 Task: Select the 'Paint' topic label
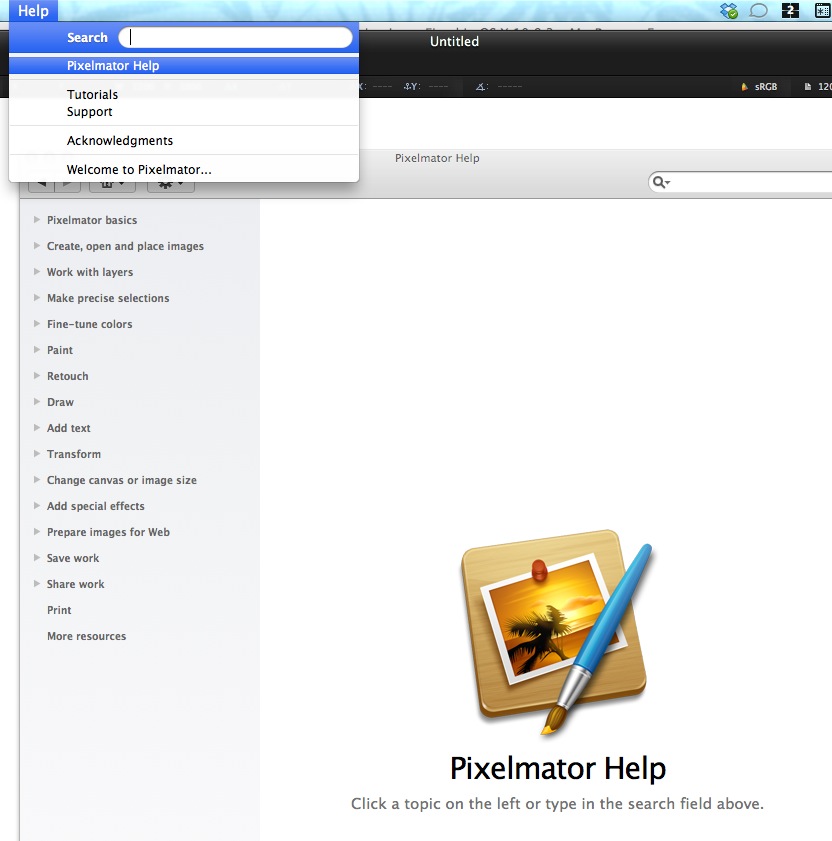(60, 350)
